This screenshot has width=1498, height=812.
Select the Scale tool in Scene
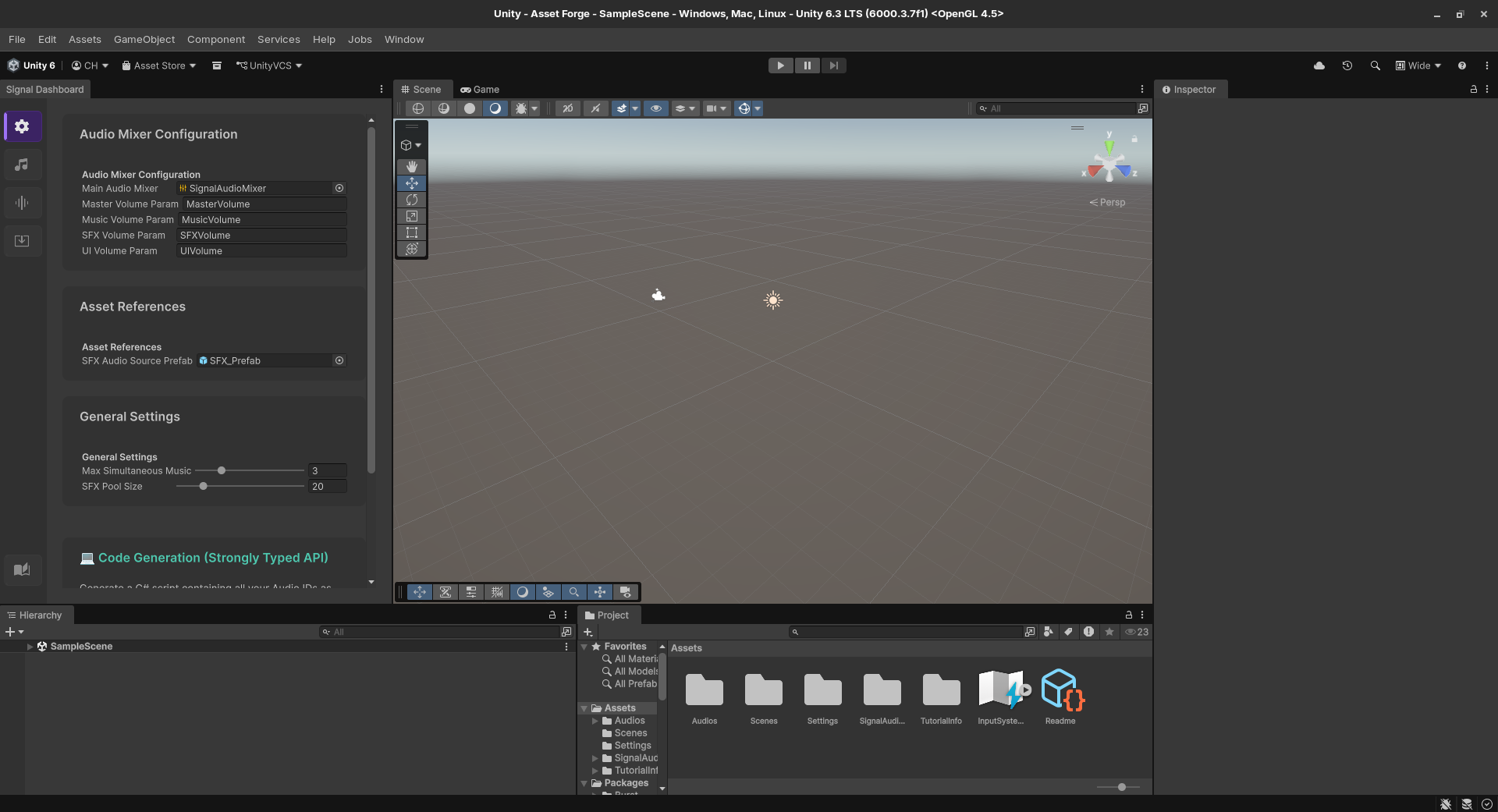tap(412, 216)
